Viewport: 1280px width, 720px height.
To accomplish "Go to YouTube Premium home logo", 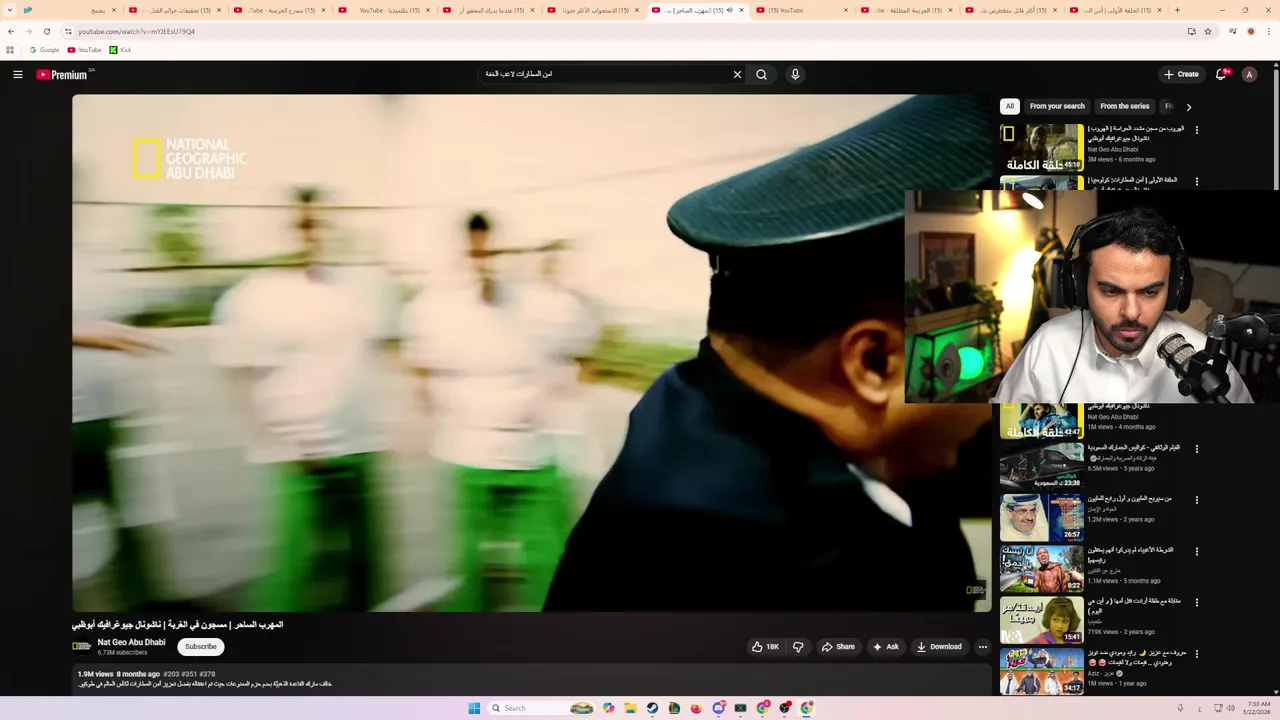I will coord(64,74).
